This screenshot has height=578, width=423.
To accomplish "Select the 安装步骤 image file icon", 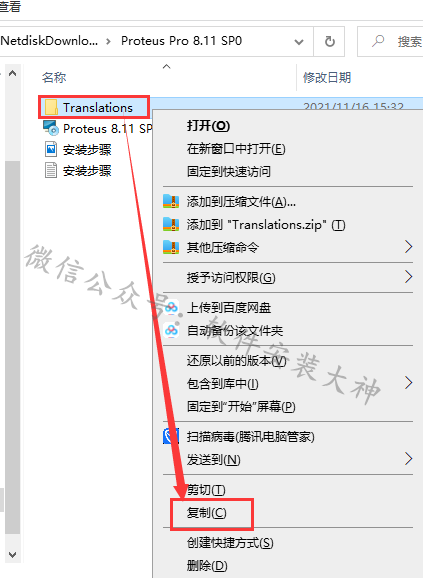I will [51, 149].
